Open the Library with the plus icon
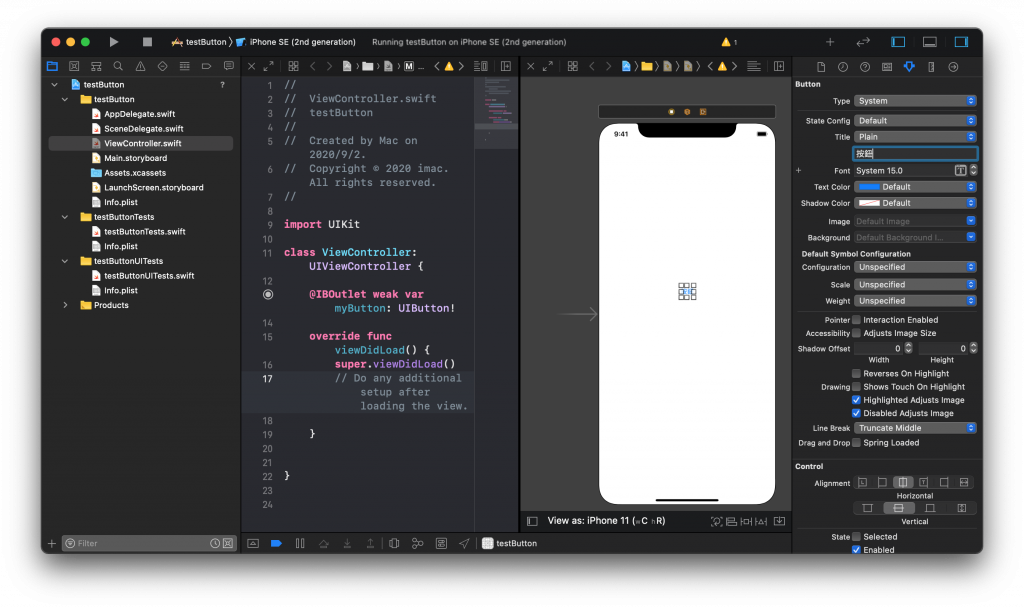The width and height of the screenshot is (1024, 608). point(830,42)
